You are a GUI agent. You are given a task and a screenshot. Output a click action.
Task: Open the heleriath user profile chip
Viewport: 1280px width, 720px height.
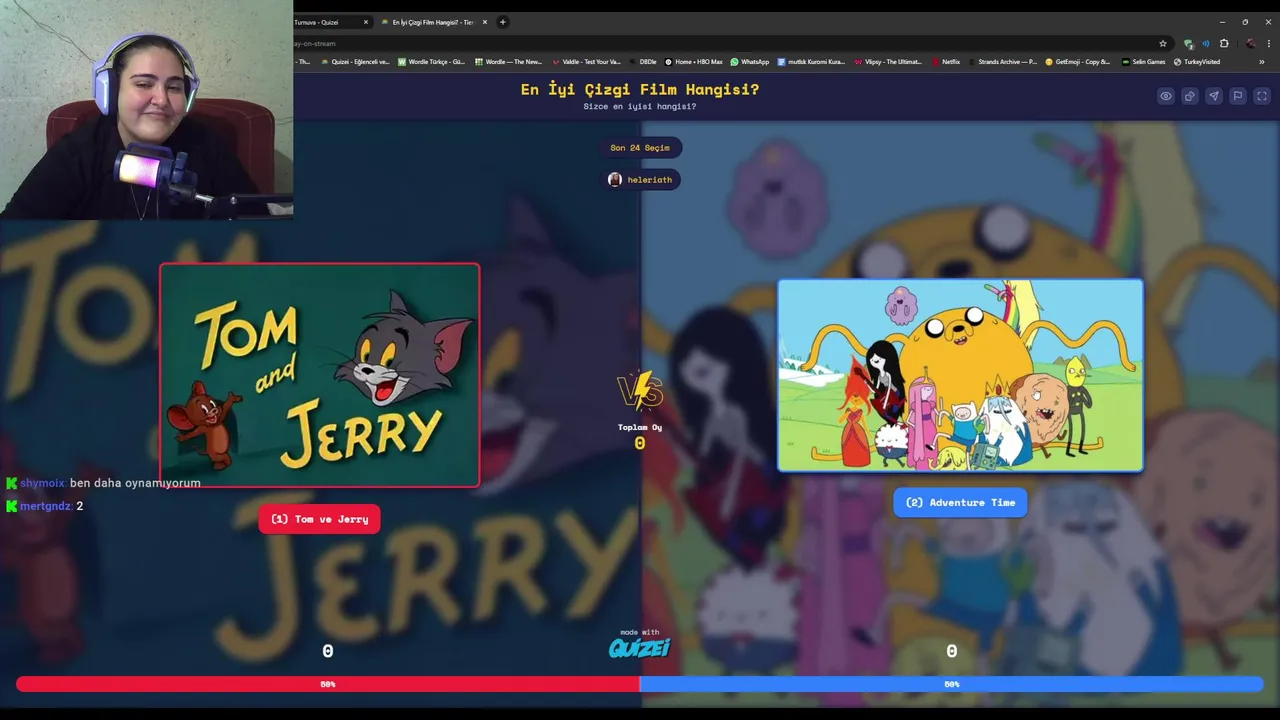(x=640, y=179)
